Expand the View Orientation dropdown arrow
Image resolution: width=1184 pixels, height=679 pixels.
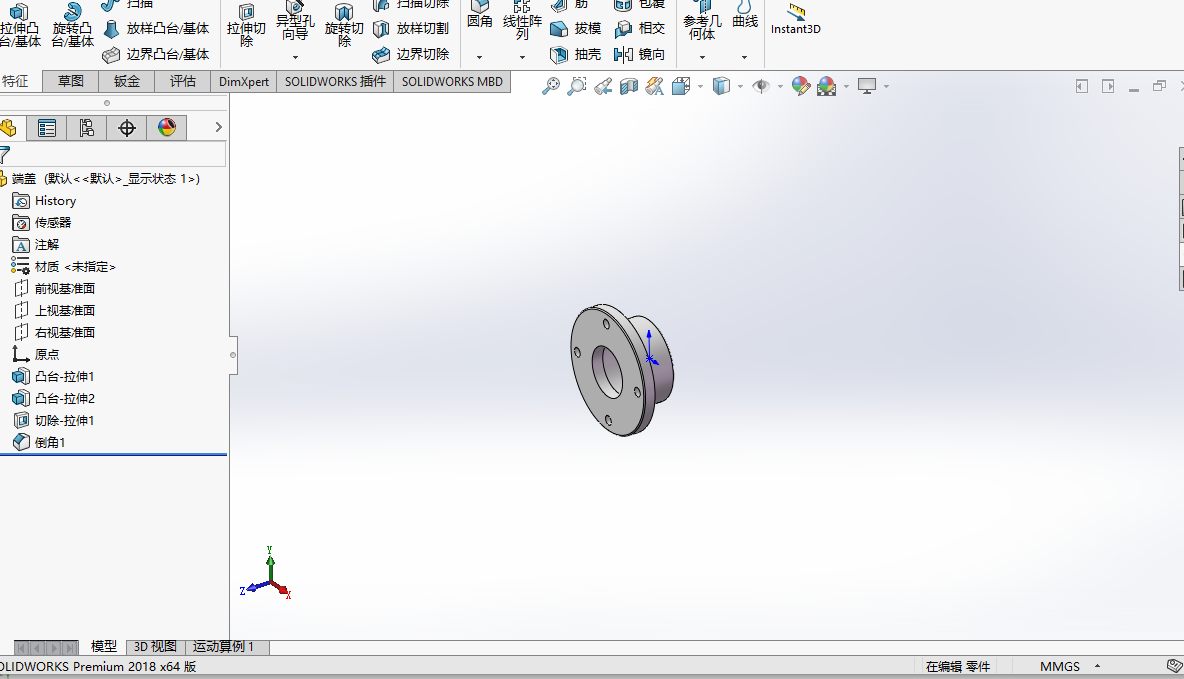(x=700, y=87)
